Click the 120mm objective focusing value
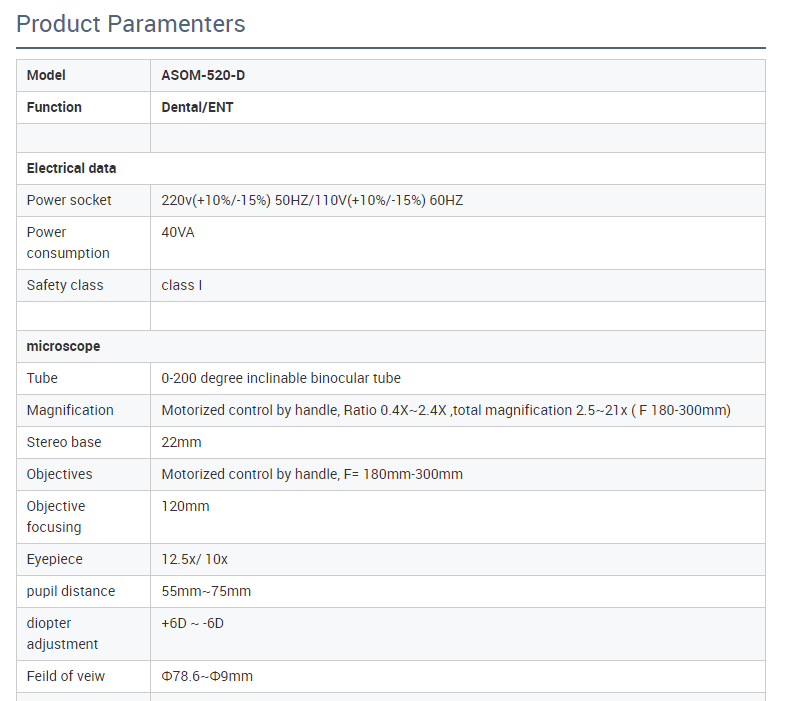Screen dimensions: 790x701 [x=185, y=506]
